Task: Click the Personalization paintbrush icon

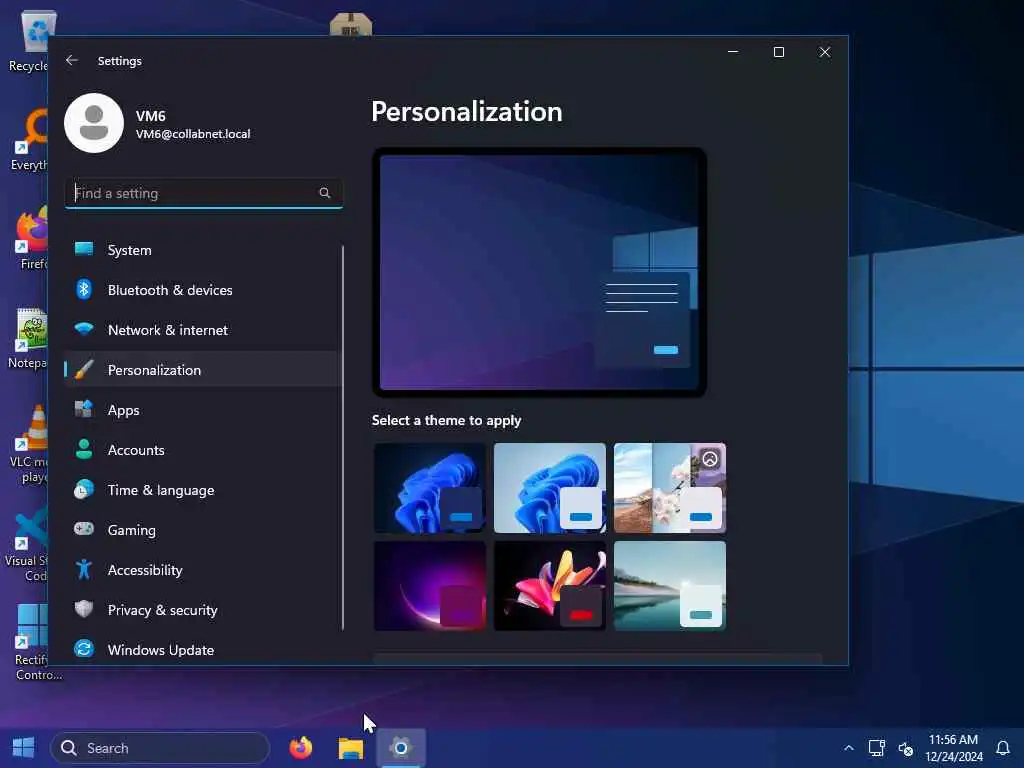Action: 84,370
